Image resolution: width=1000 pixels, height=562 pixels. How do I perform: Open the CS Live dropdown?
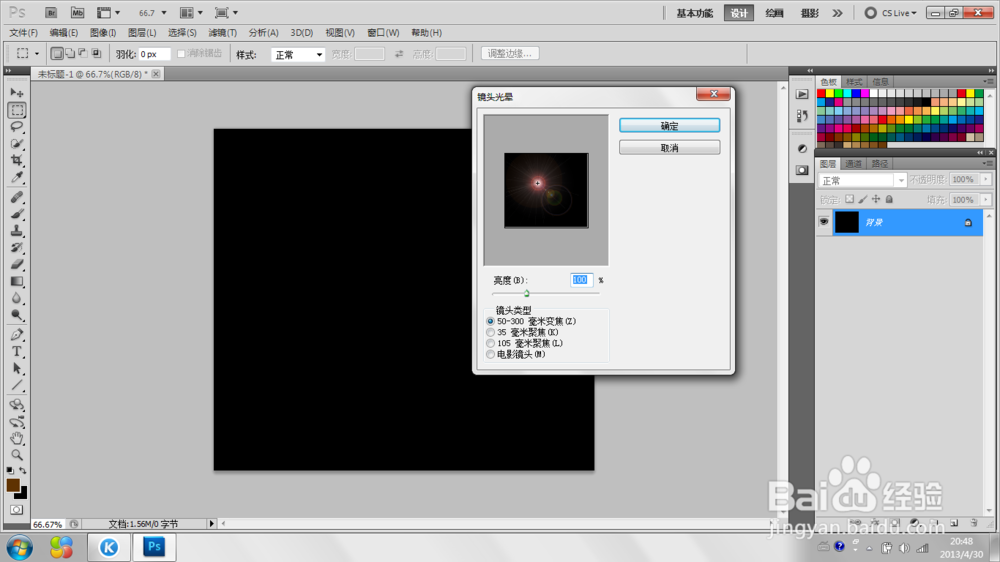[890, 13]
